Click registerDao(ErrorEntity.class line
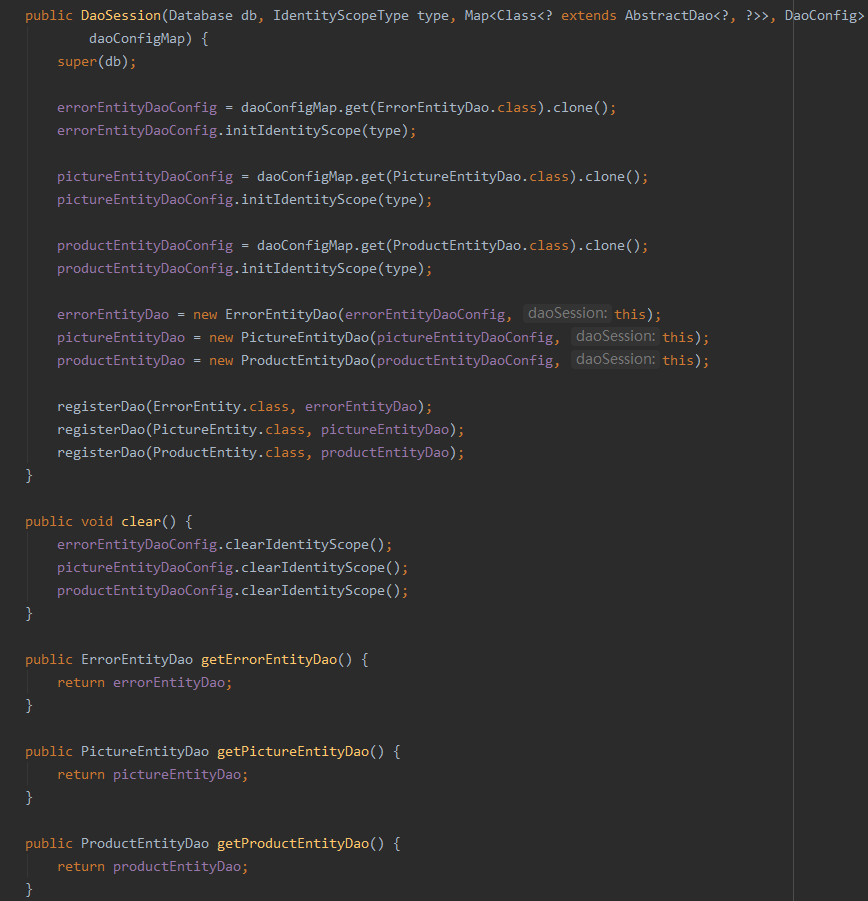Viewport: 868px width, 901px height. [x=244, y=406]
